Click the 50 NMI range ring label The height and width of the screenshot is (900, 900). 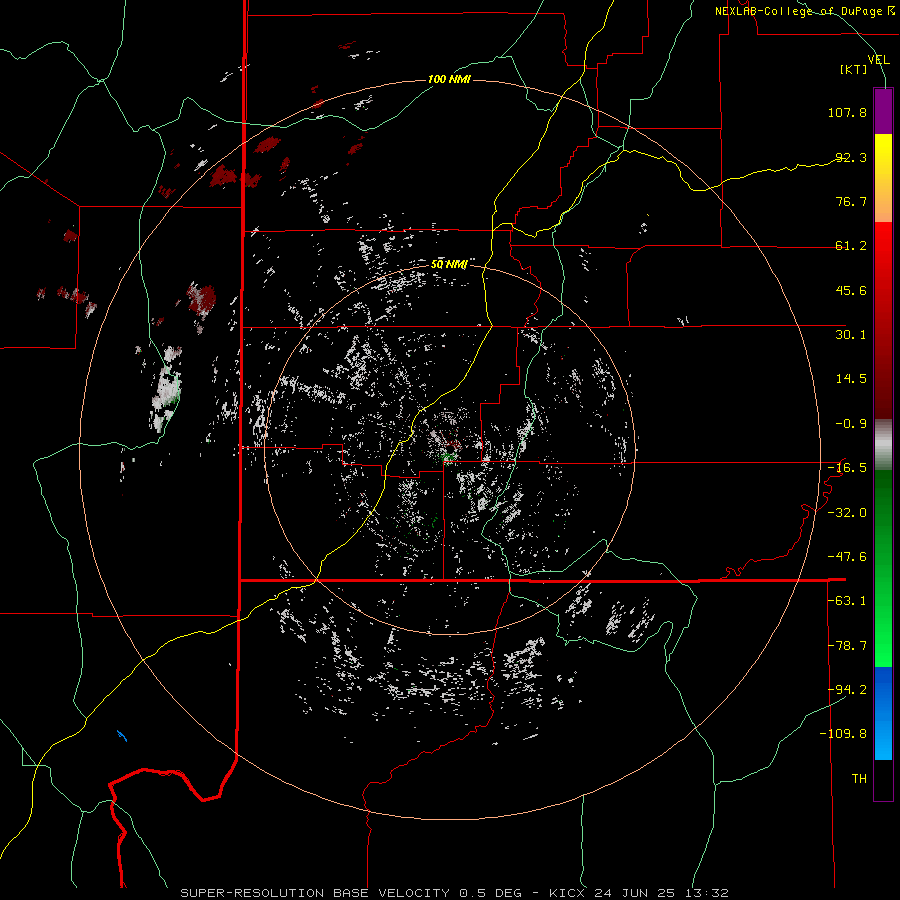[449, 265]
